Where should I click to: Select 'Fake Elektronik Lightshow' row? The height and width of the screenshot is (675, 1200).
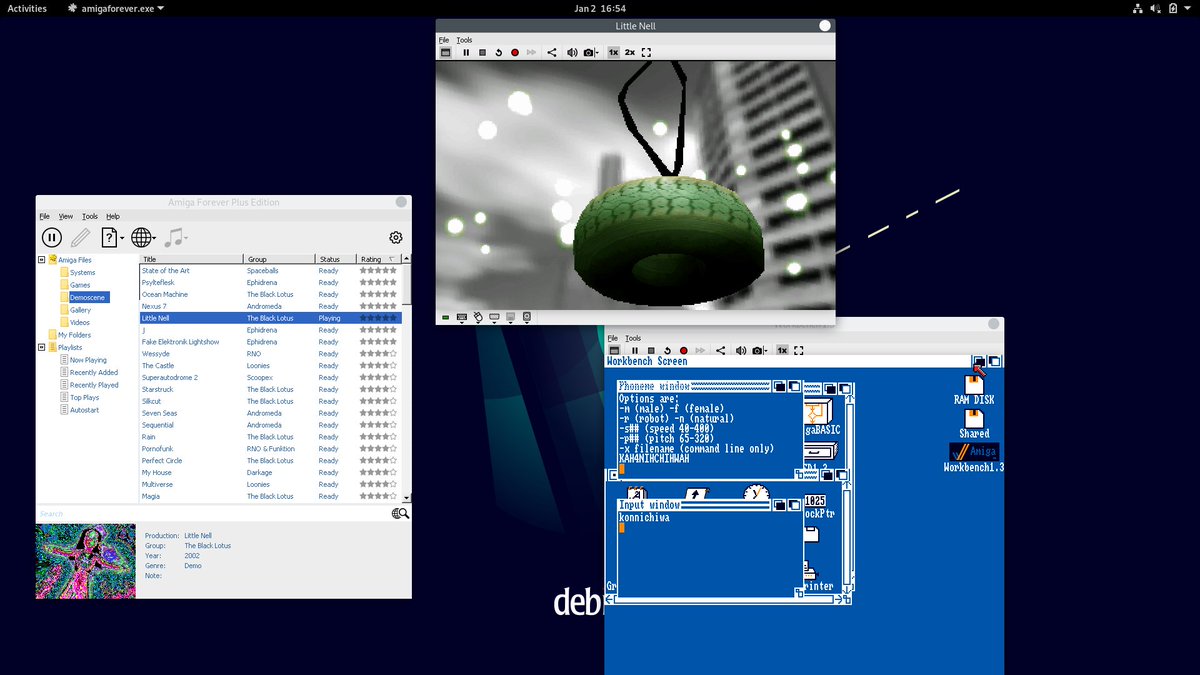(x=270, y=342)
